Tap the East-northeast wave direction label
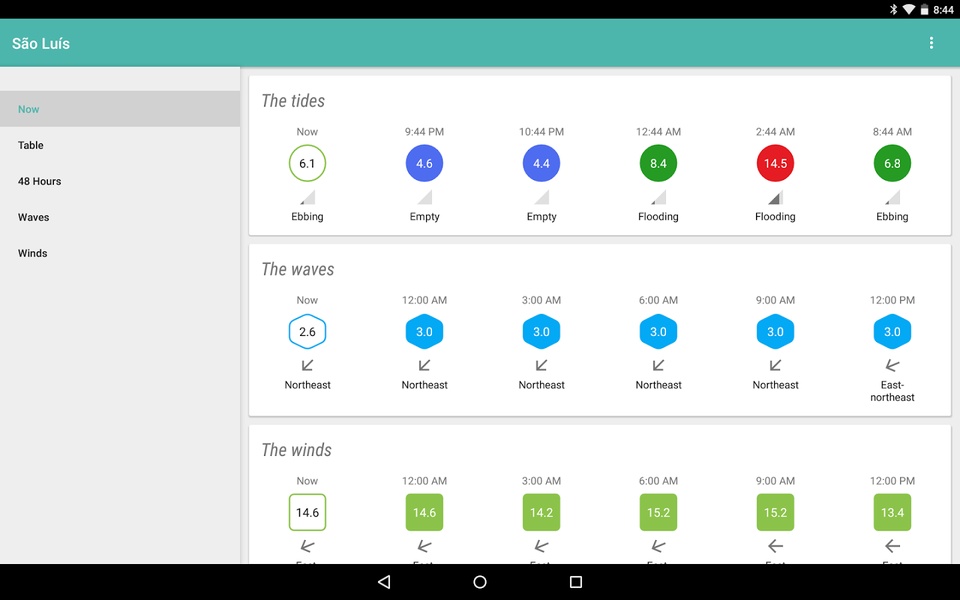The width and height of the screenshot is (960, 600). (x=892, y=391)
